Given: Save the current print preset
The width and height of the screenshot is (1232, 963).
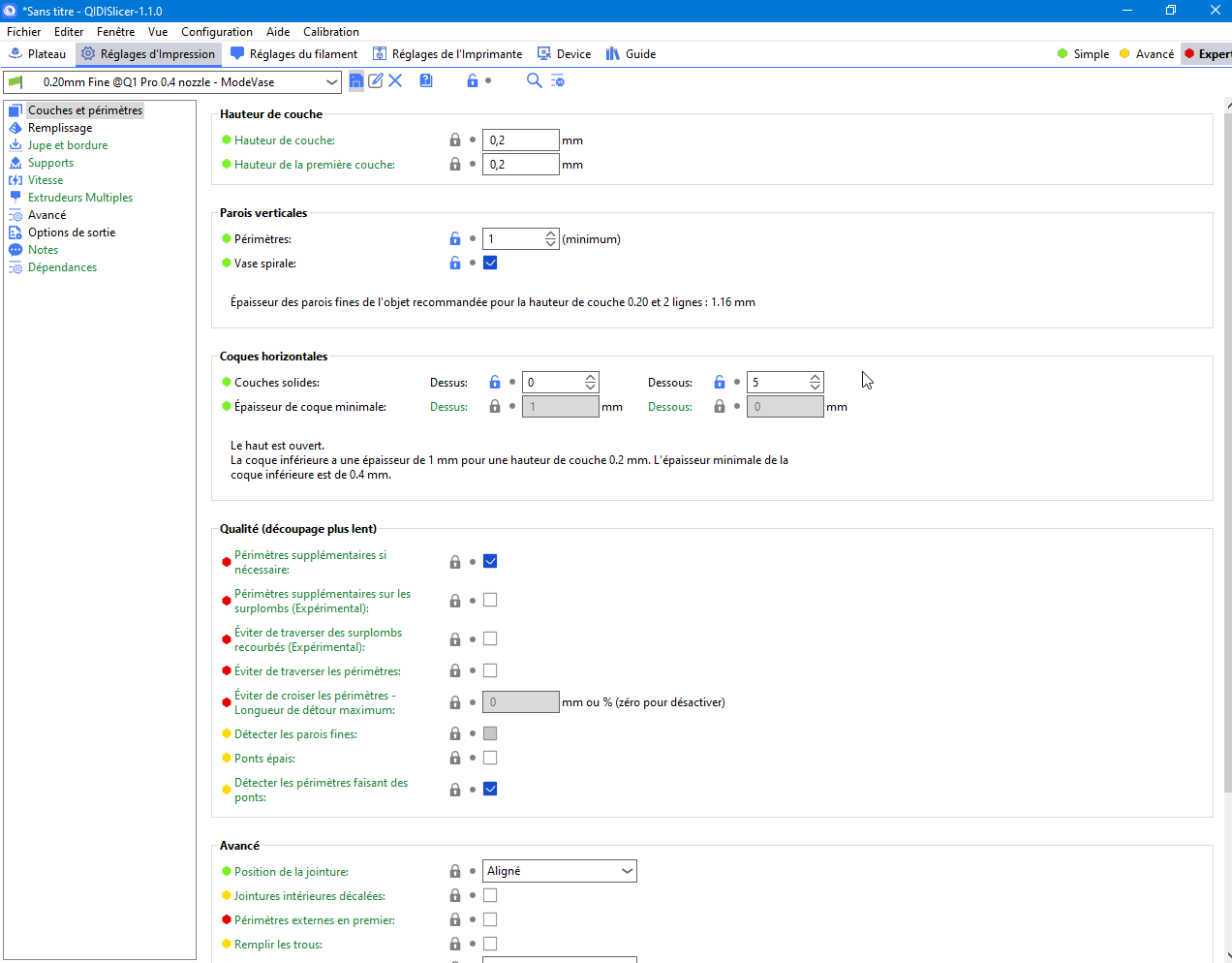Looking at the screenshot, I should point(356,81).
